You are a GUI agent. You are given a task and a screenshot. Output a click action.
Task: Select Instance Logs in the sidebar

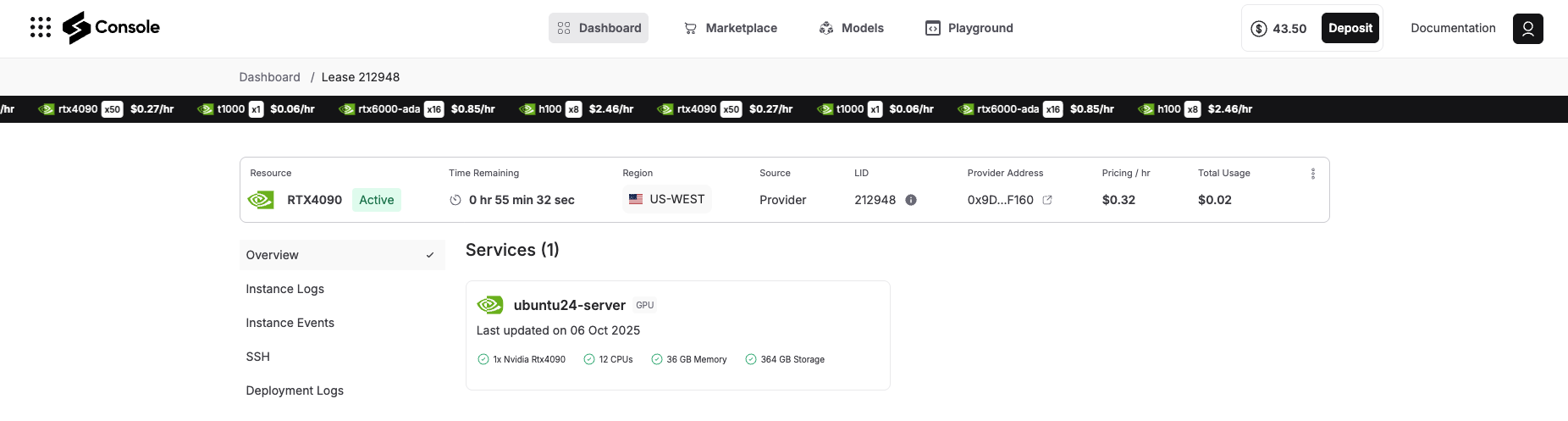[x=285, y=289]
